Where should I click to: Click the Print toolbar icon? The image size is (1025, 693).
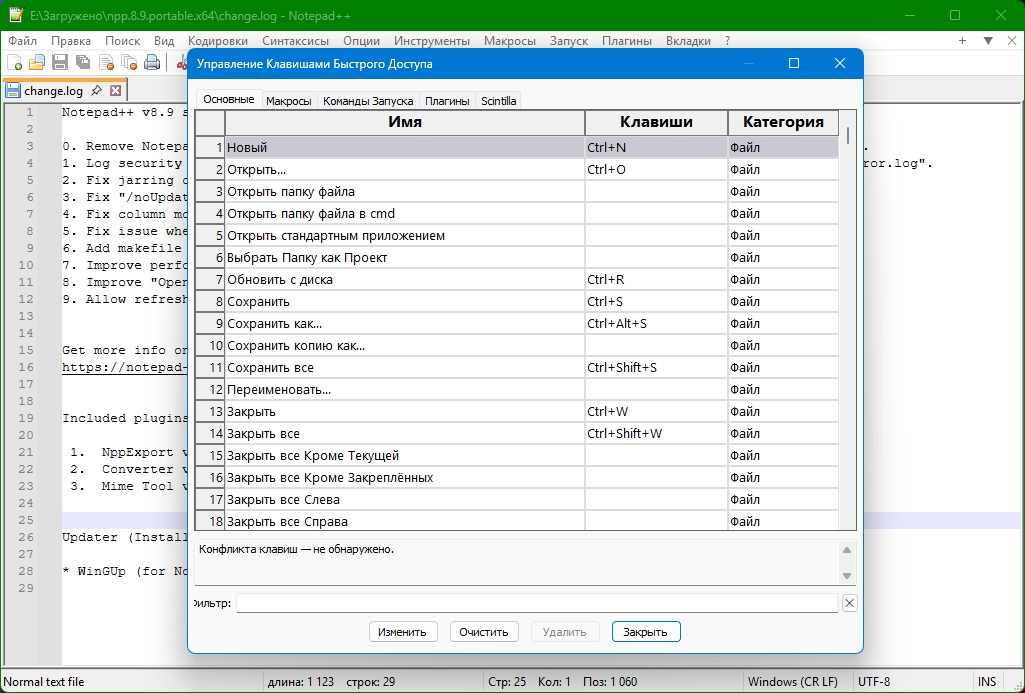click(152, 63)
